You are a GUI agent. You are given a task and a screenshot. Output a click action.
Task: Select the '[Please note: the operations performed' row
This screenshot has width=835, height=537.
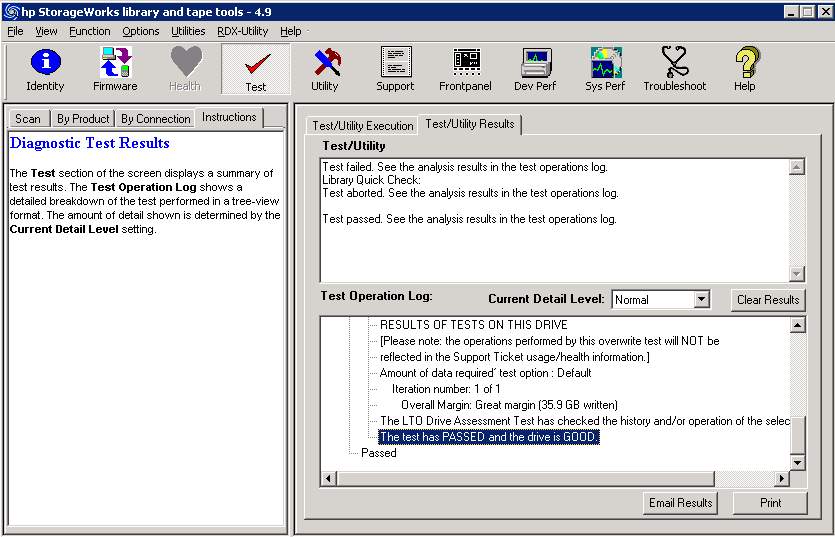click(x=550, y=341)
